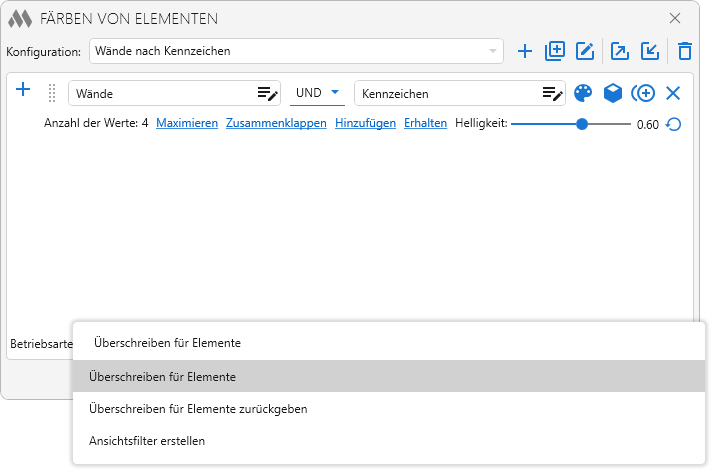Click the blue 3D cube icon
Viewport: 714px width, 474px height.
click(x=612, y=93)
